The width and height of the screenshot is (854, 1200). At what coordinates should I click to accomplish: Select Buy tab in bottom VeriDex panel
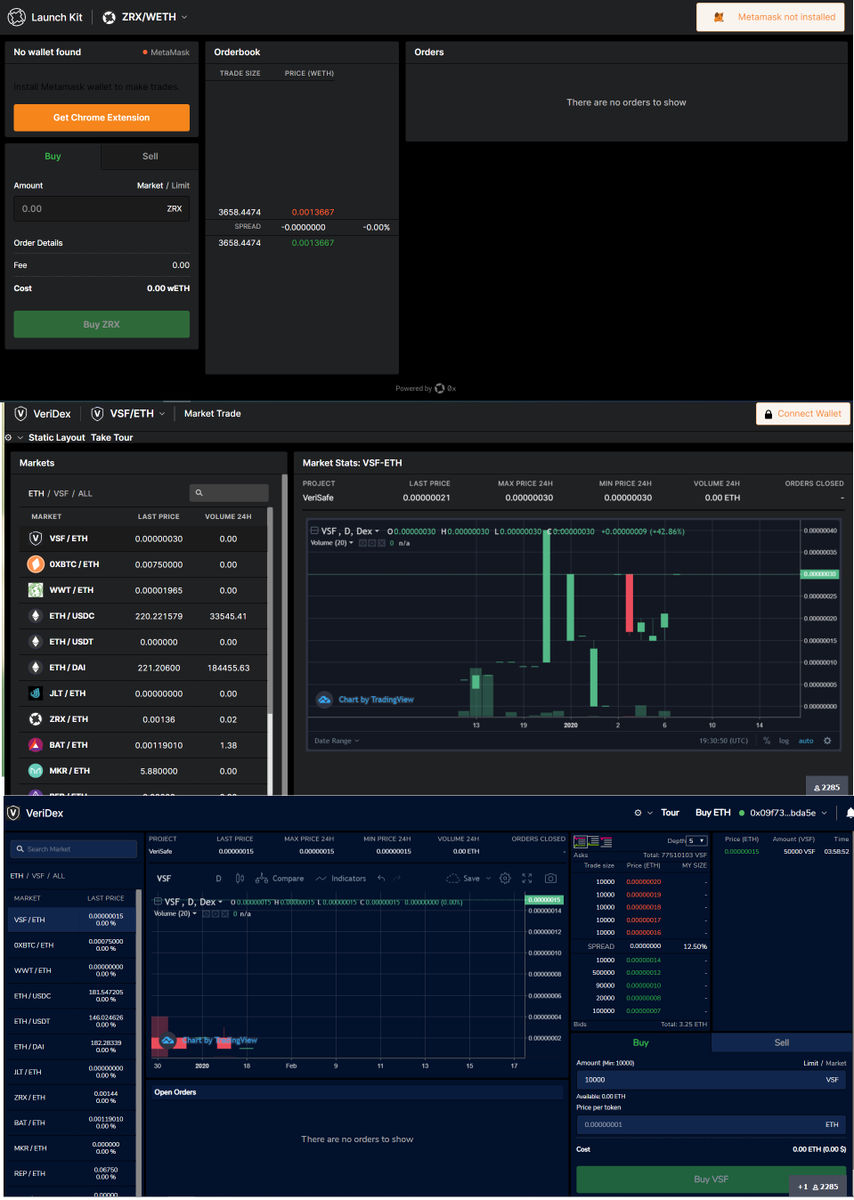click(641, 1042)
